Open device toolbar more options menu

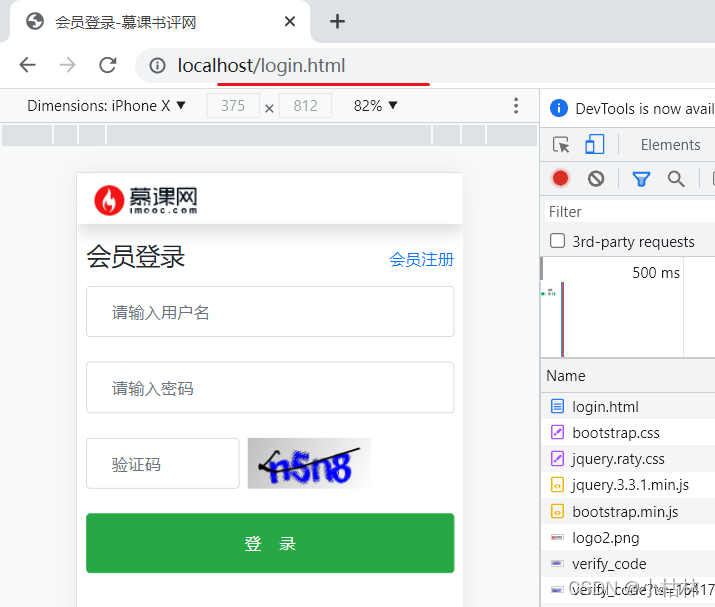tap(516, 106)
